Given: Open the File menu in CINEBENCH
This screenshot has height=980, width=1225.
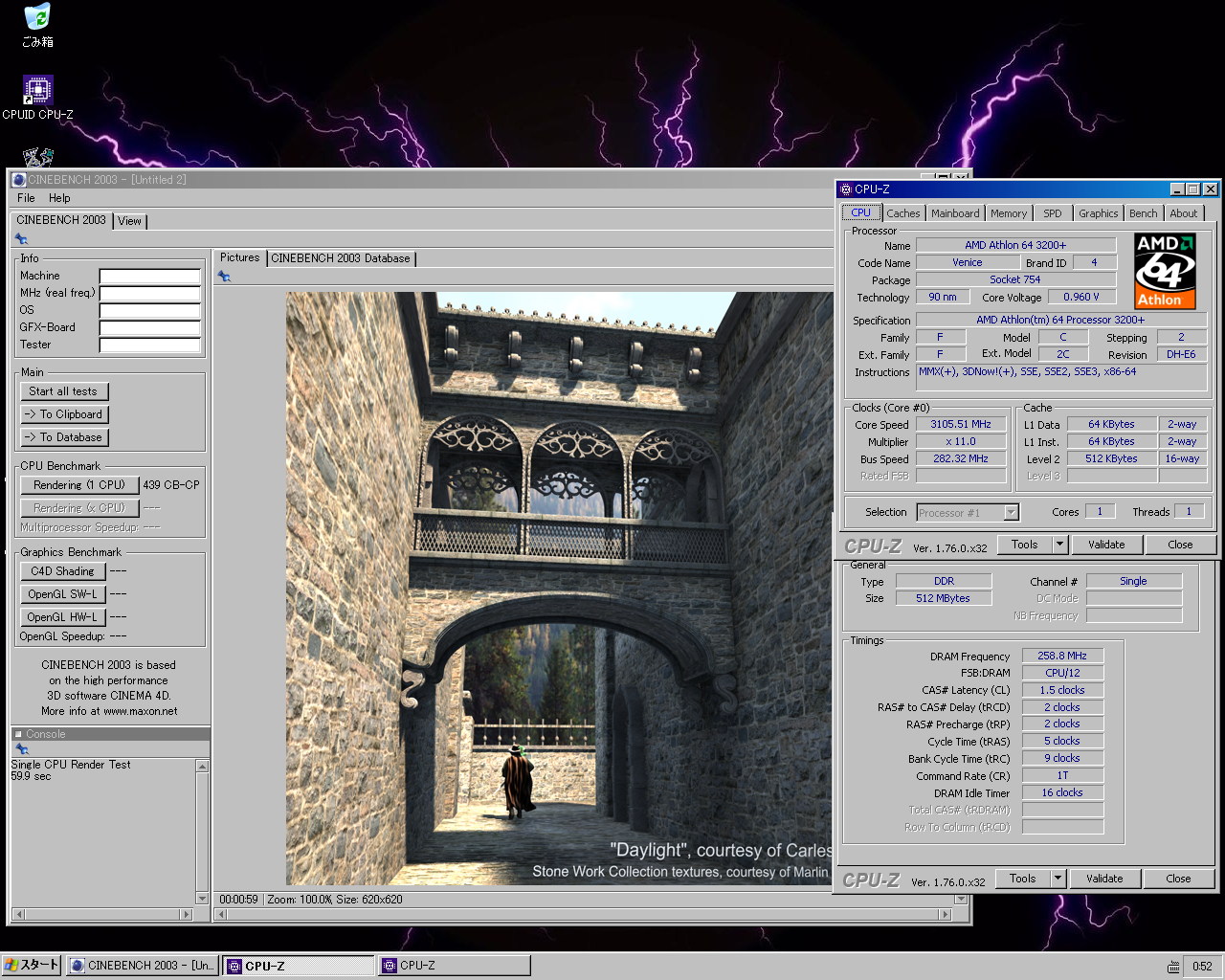Looking at the screenshot, I should point(26,198).
